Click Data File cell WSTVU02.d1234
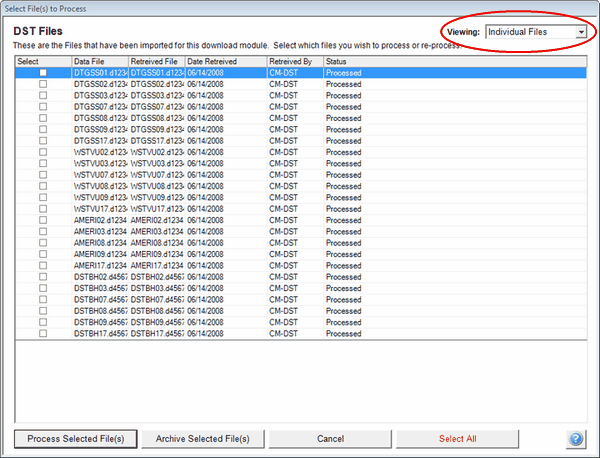Image resolution: width=600 pixels, height=458 pixels. tap(100, 152)
